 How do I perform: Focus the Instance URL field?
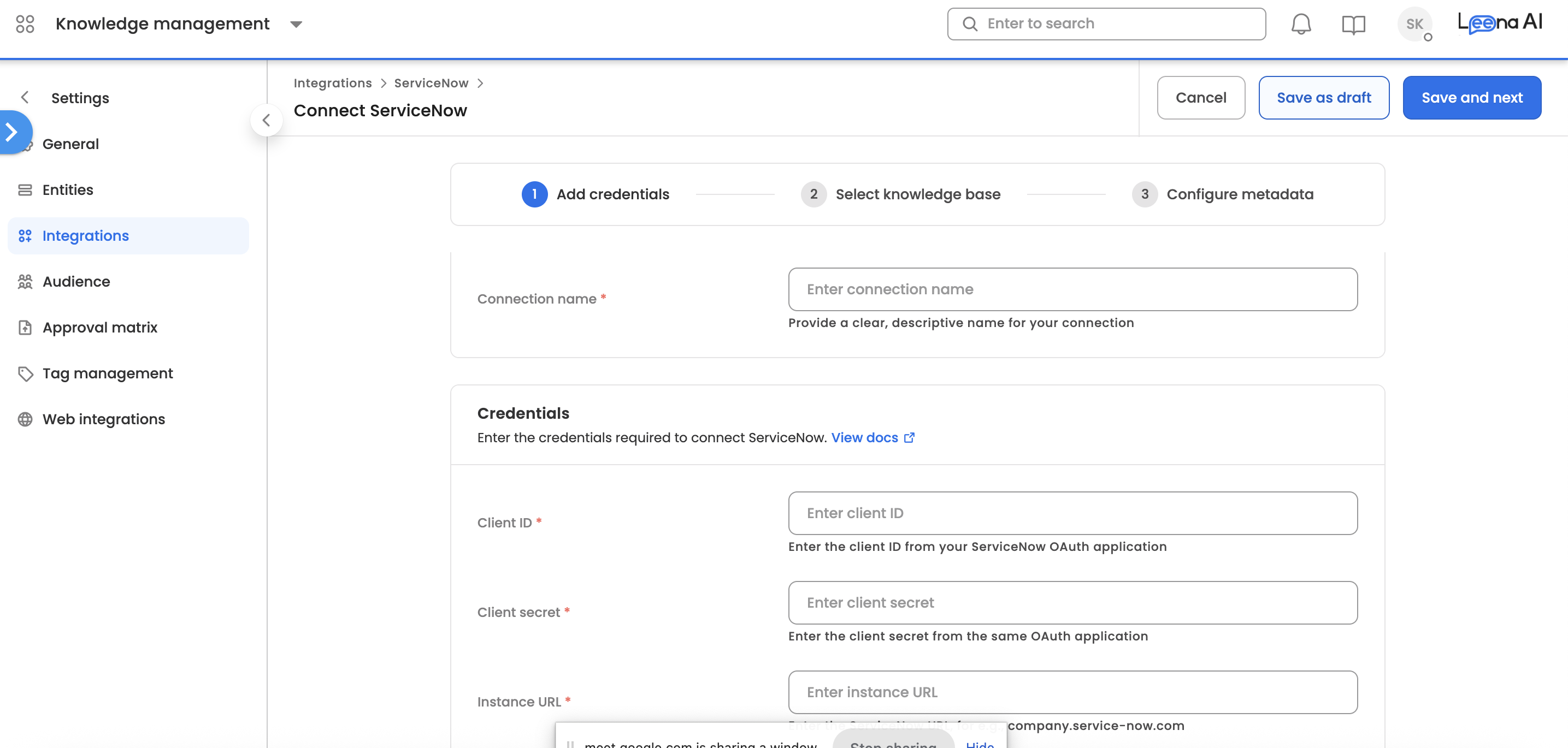1072,692
